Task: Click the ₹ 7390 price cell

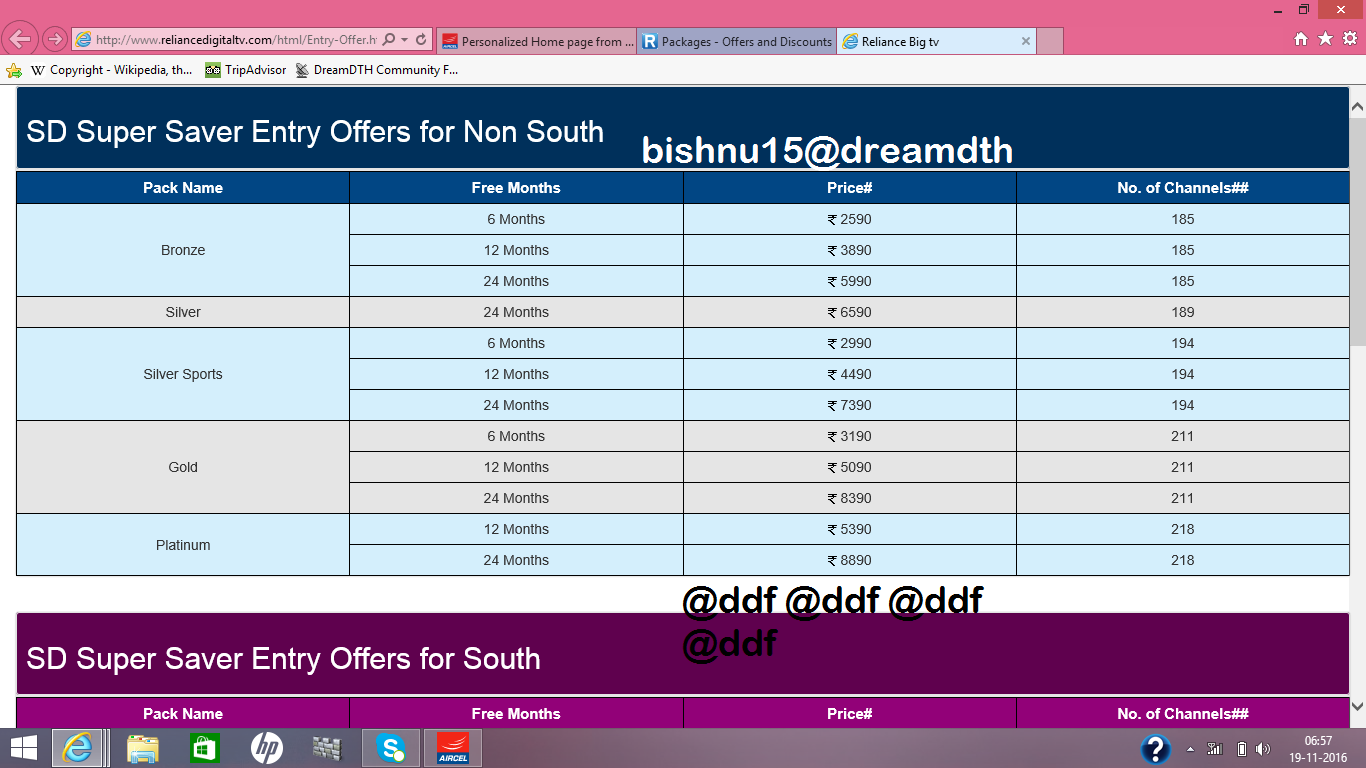Action: click(850, 405)
